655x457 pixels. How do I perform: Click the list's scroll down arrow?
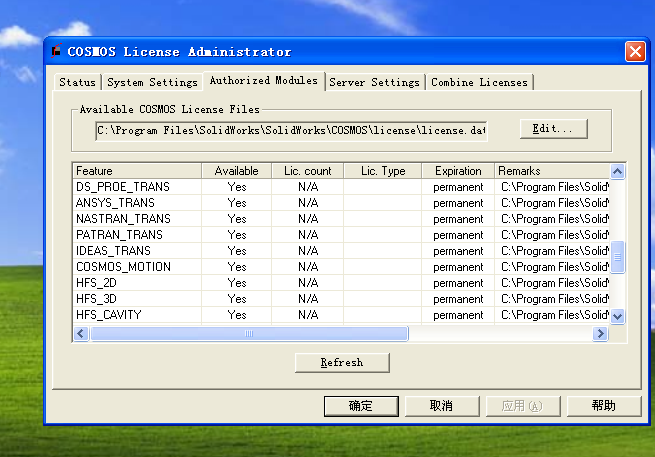pos(617,316)
